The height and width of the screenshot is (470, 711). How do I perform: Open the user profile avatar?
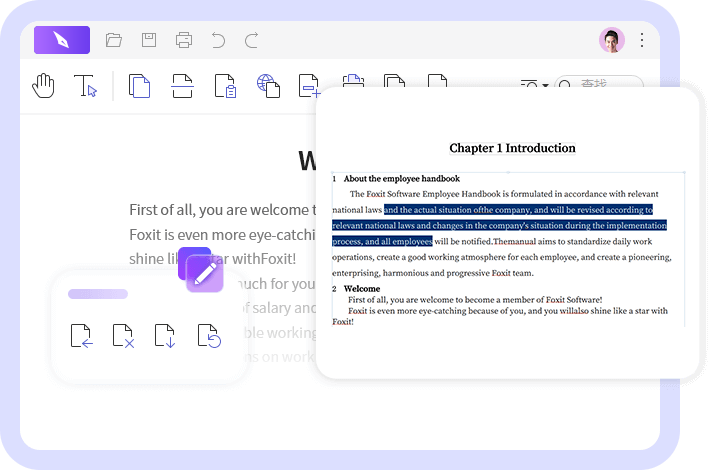click(x=611, y=40)
